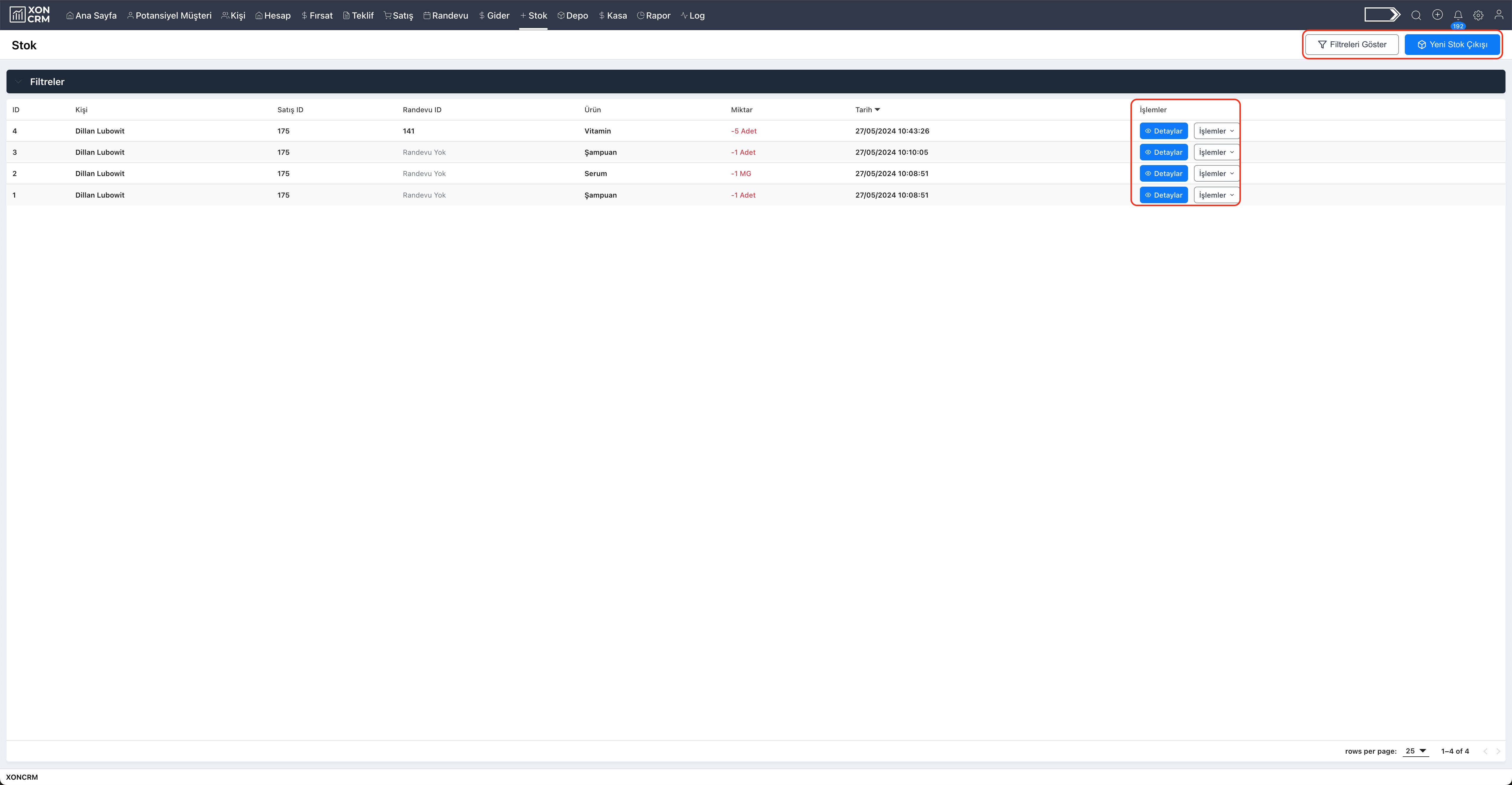
Task: Open the notifications bell icon
Action: (x=1458, y=15)
